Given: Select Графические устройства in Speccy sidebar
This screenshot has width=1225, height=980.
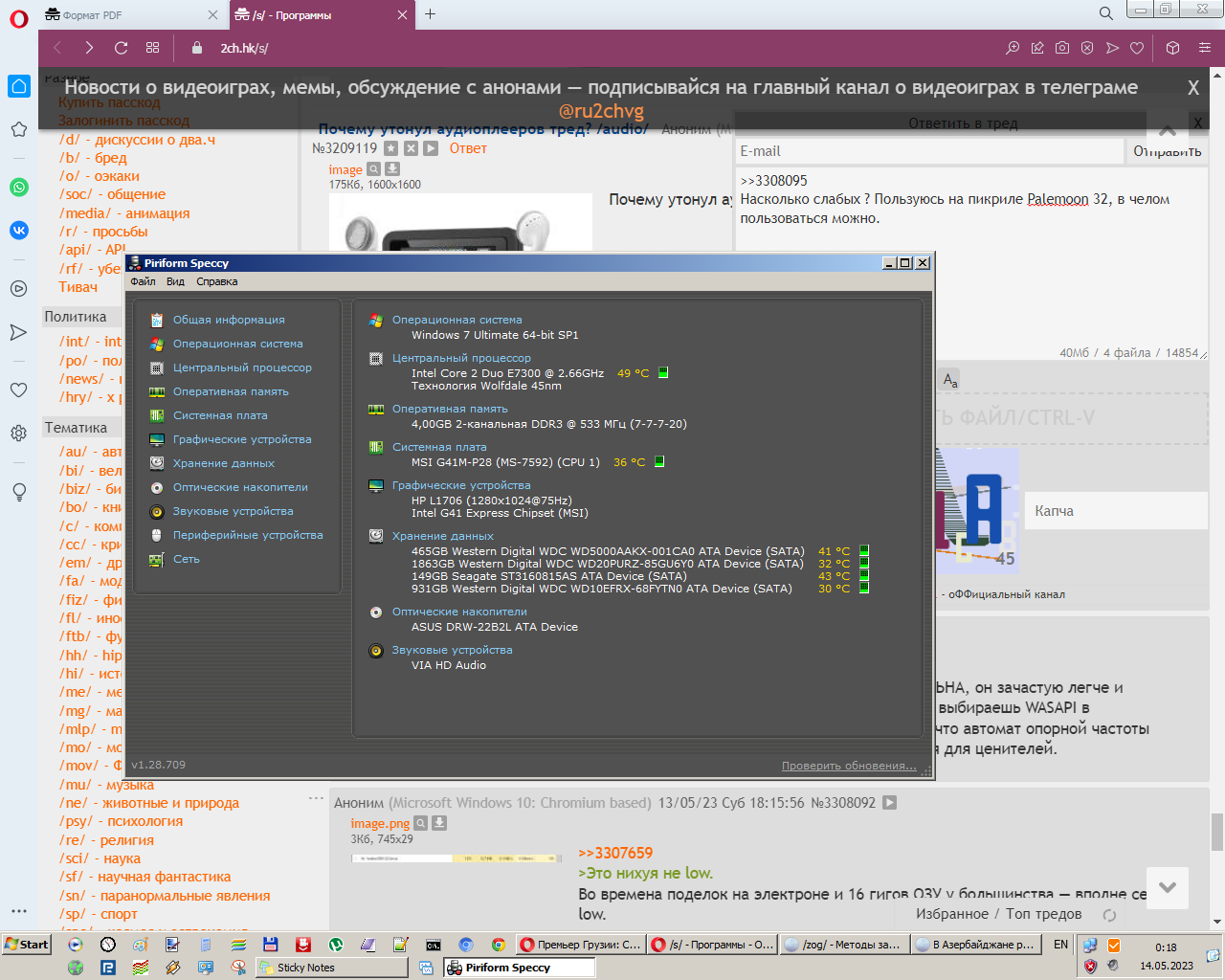Looking at the screenshot, I should [242, 439].
